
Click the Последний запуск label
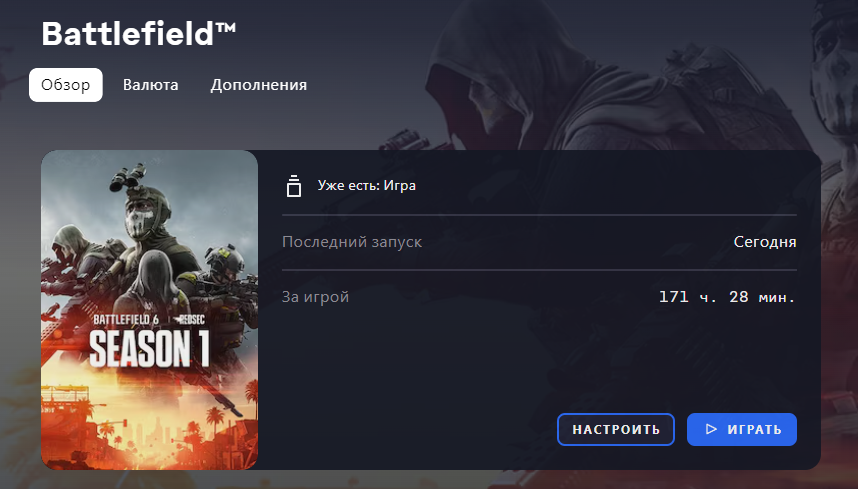352,242
